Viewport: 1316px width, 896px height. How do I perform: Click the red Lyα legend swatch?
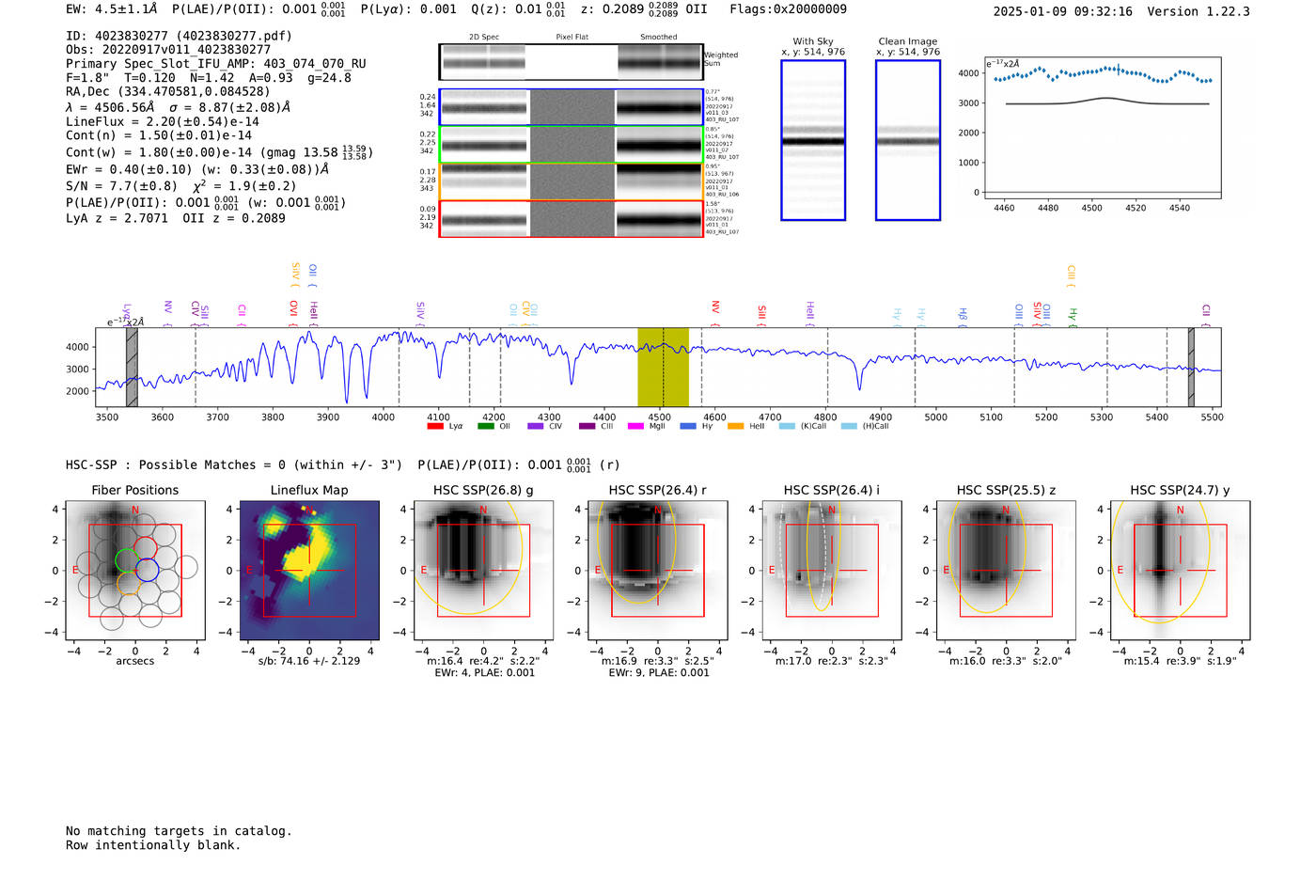[x=434, y=427]
